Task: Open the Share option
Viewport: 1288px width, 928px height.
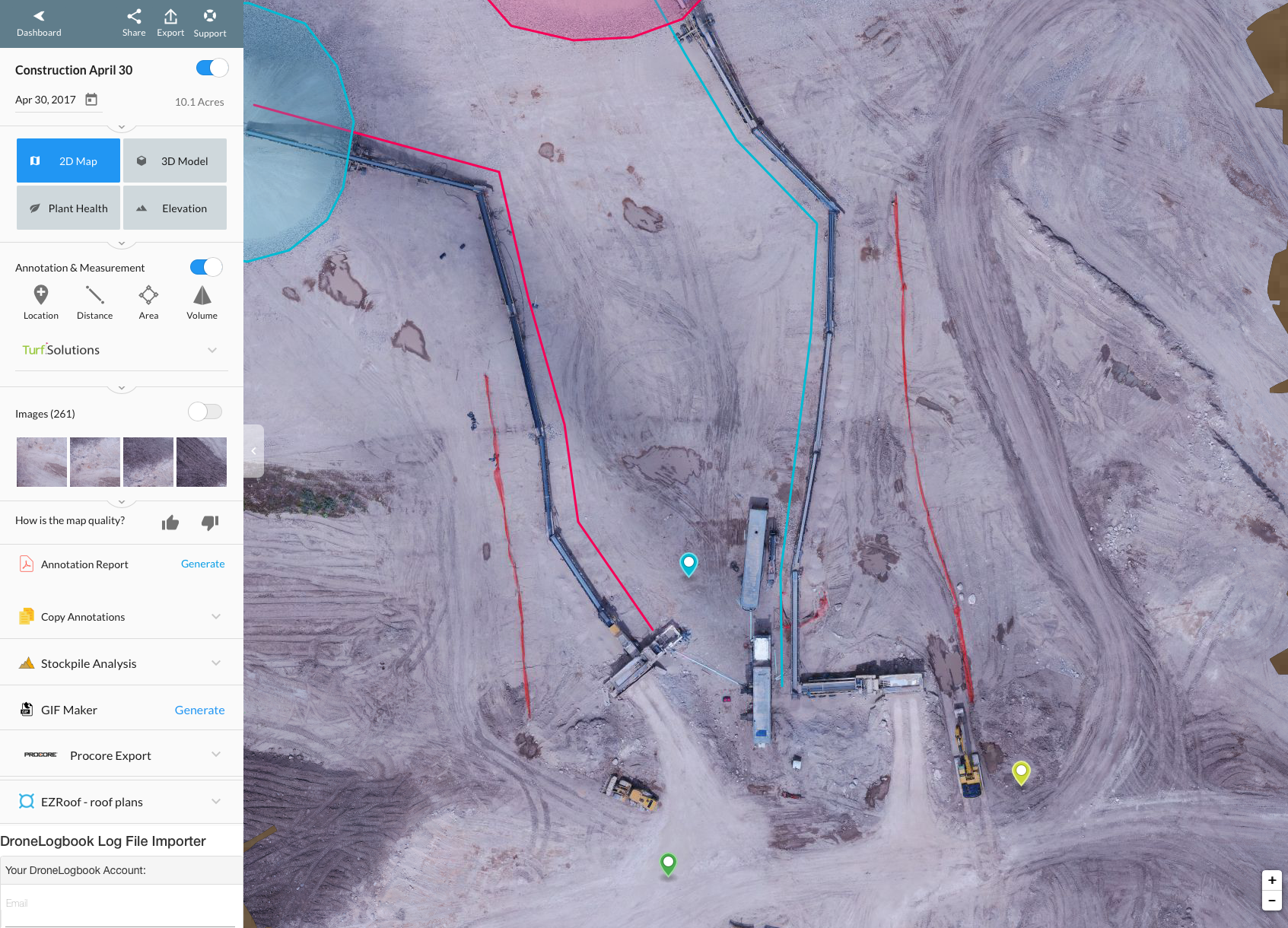Action: point(134,23)
